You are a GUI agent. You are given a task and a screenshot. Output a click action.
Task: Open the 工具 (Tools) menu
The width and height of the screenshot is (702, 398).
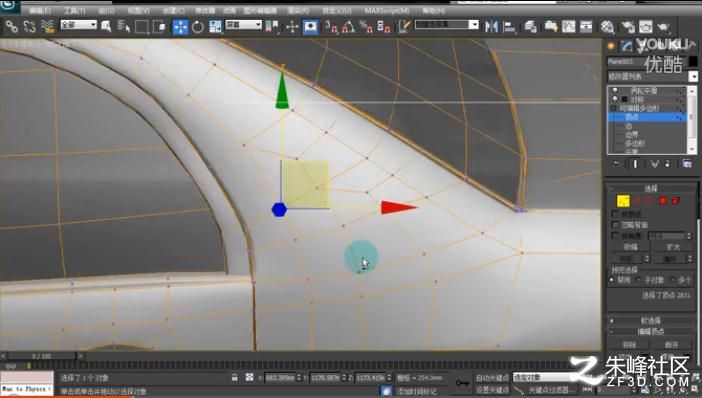pos(74,10)
